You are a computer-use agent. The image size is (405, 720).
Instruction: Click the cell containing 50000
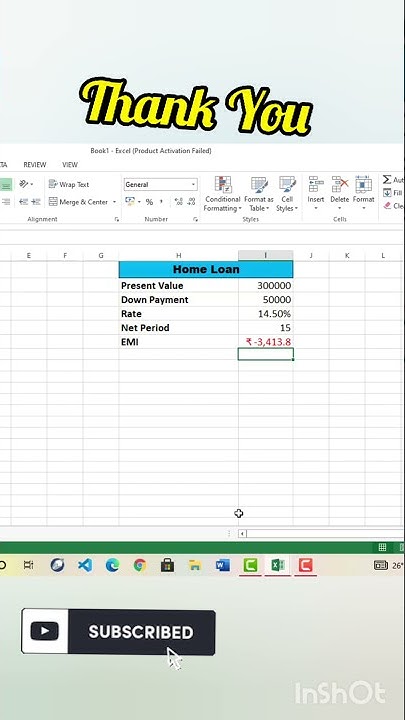pos(265,299)
